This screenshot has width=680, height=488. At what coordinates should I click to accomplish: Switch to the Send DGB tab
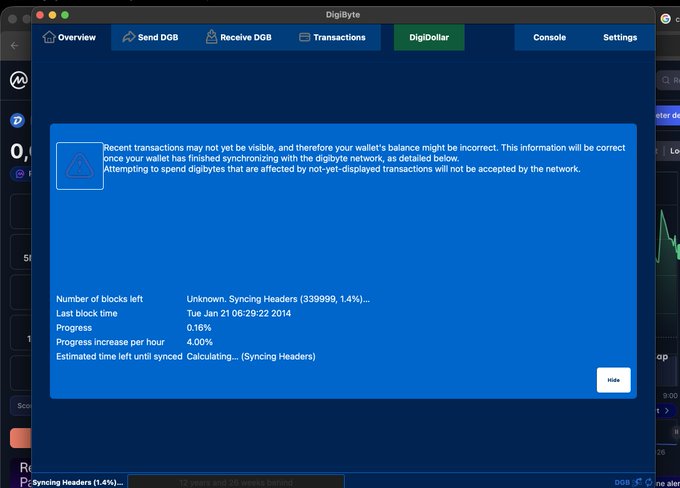click(150, 37)
